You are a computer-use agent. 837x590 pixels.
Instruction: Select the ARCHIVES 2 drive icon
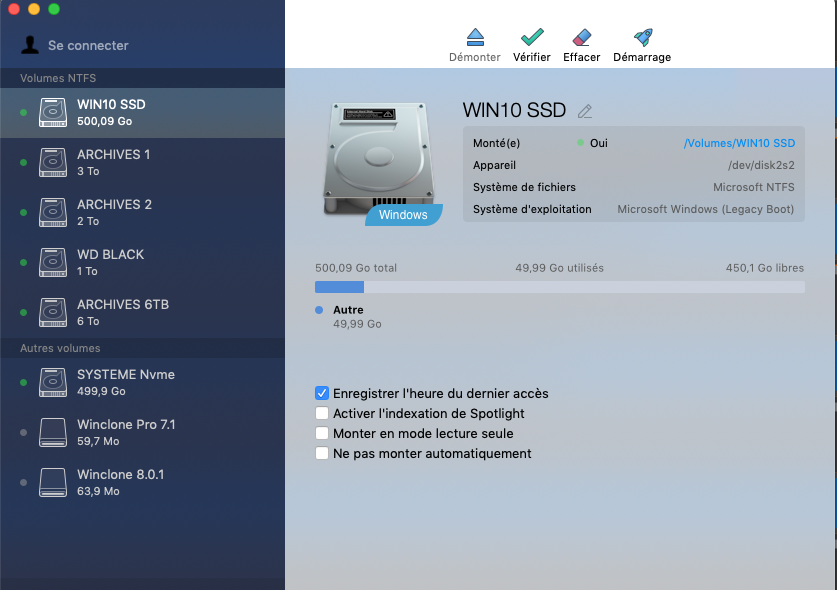[53, 213]
